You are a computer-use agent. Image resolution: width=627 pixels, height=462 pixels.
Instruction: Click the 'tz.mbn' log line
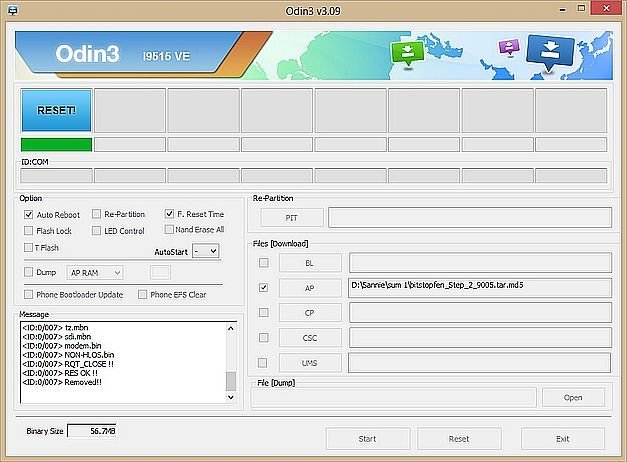(x=55, y=328)
